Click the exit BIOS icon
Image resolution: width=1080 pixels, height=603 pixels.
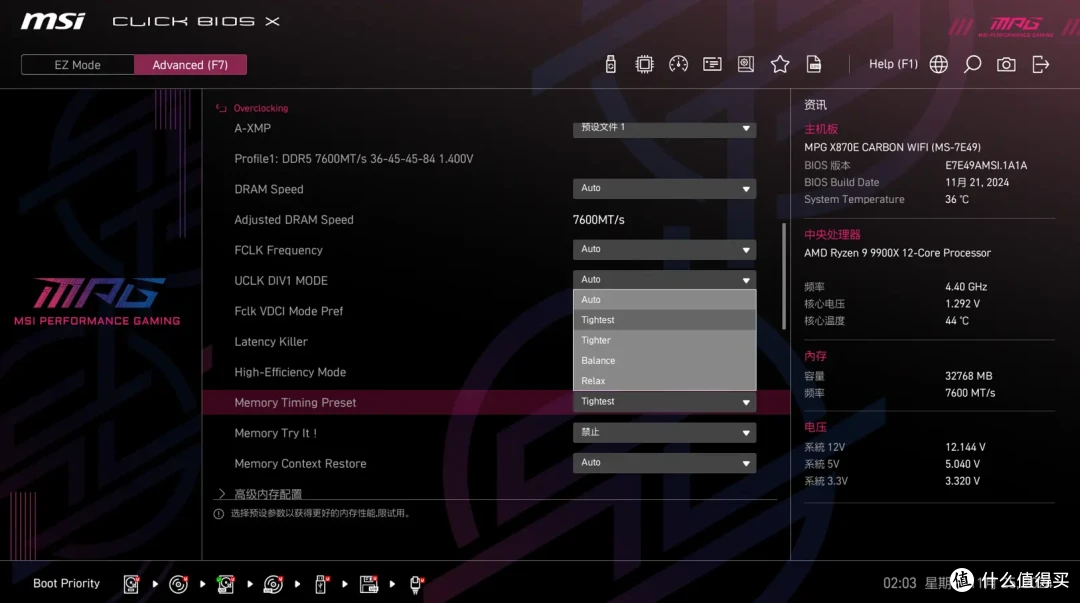pos(1041,64)
